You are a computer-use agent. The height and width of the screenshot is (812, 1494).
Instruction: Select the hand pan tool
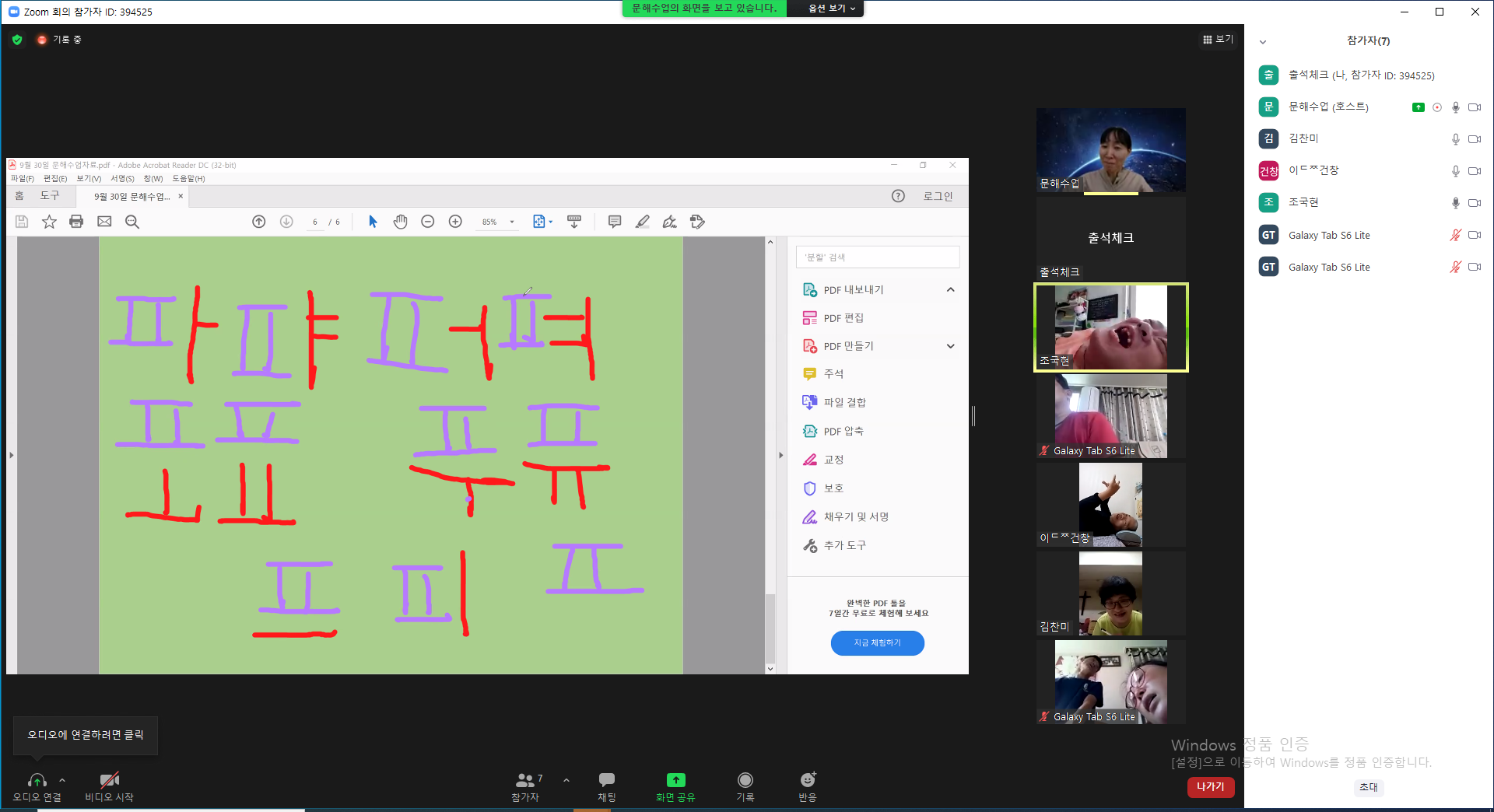click(401, 222)
